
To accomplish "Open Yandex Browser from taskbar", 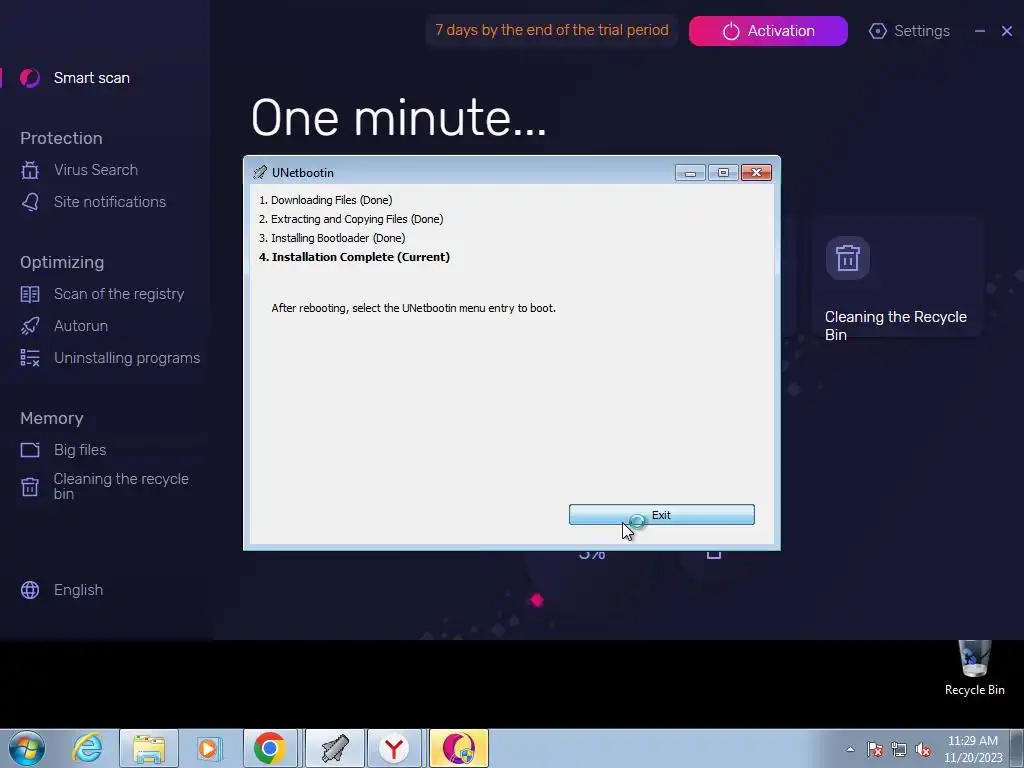I will [394, 748].
